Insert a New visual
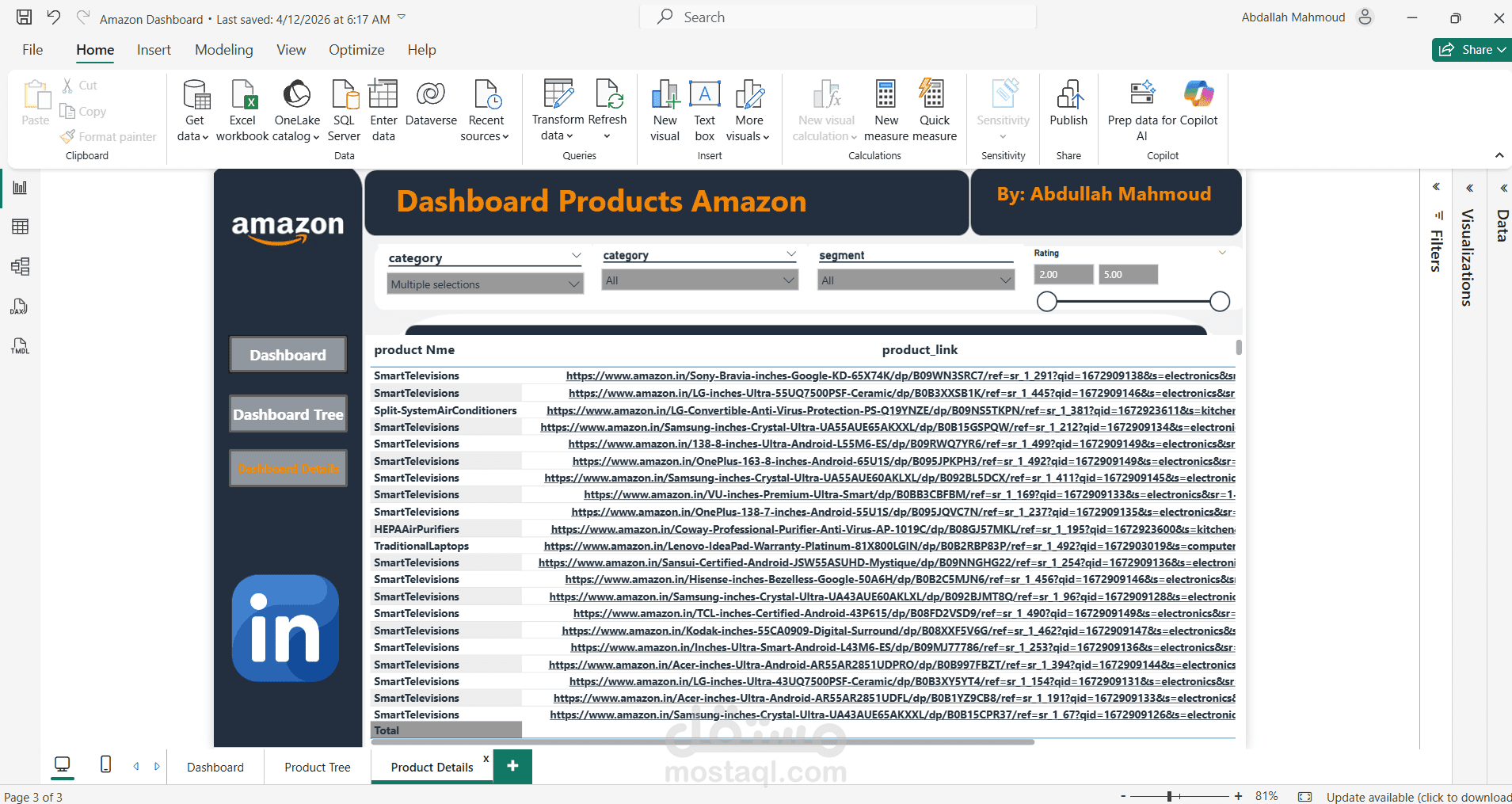The width and height of the screenshot is (1512, 804). pyautogui.click(x=665, y=111)
